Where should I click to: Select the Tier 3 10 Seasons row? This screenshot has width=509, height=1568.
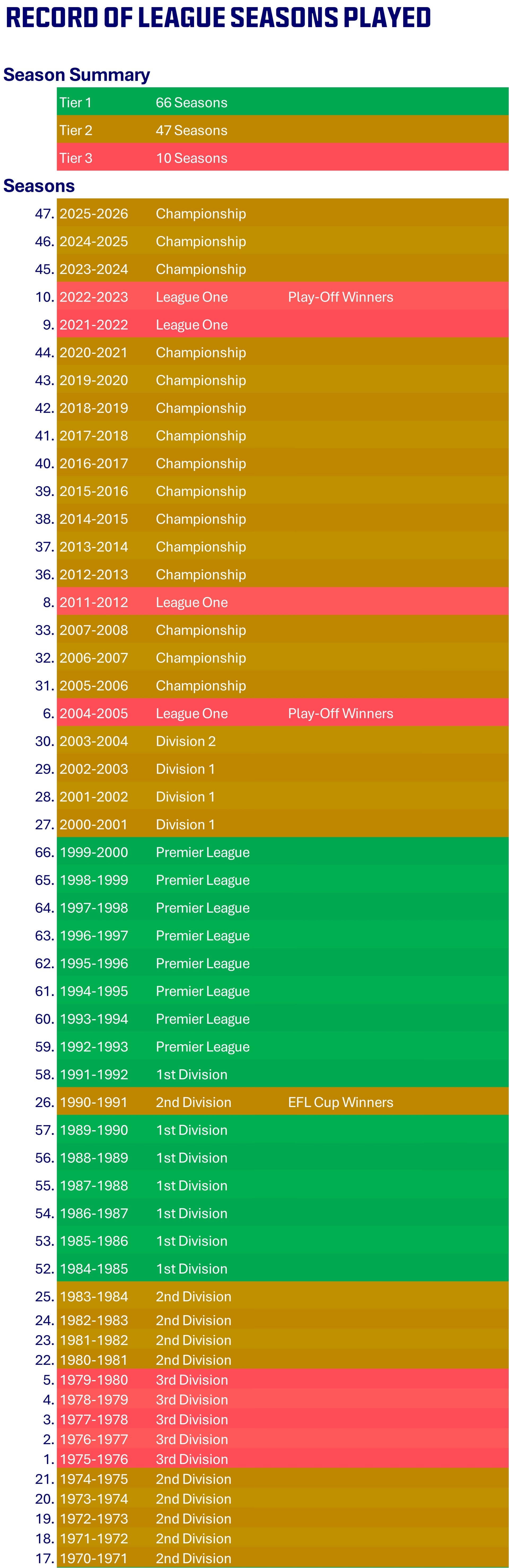283,157
